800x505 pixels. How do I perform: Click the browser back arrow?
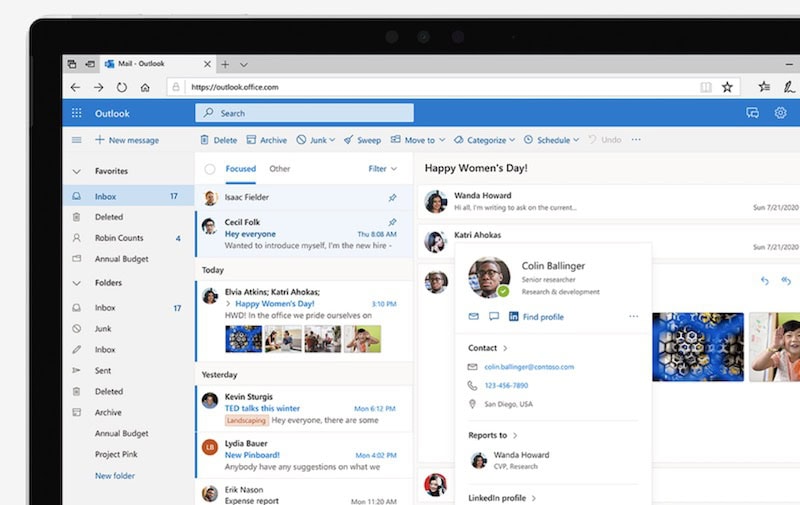76,87
